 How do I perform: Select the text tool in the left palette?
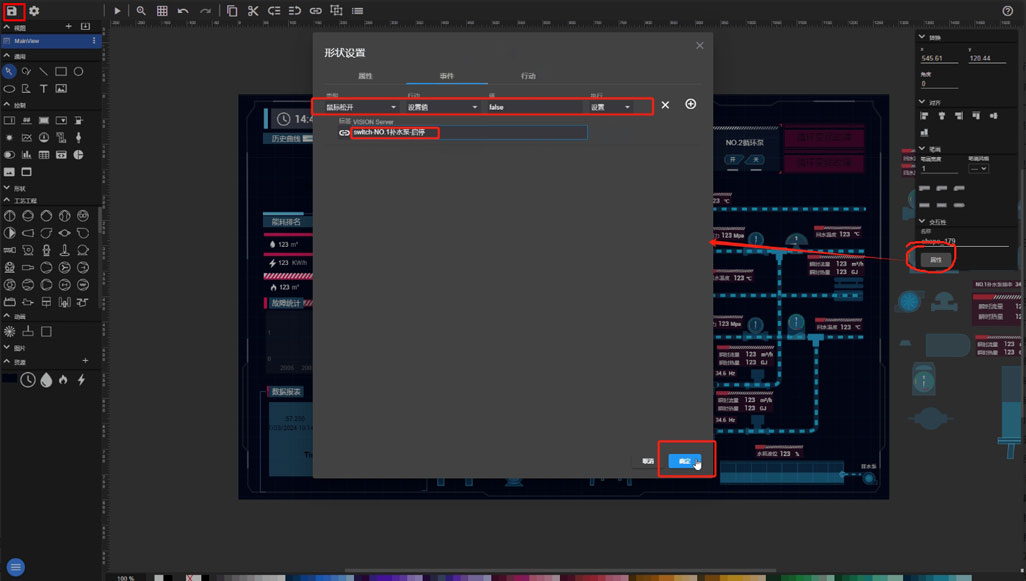click(x=44, y=88)
